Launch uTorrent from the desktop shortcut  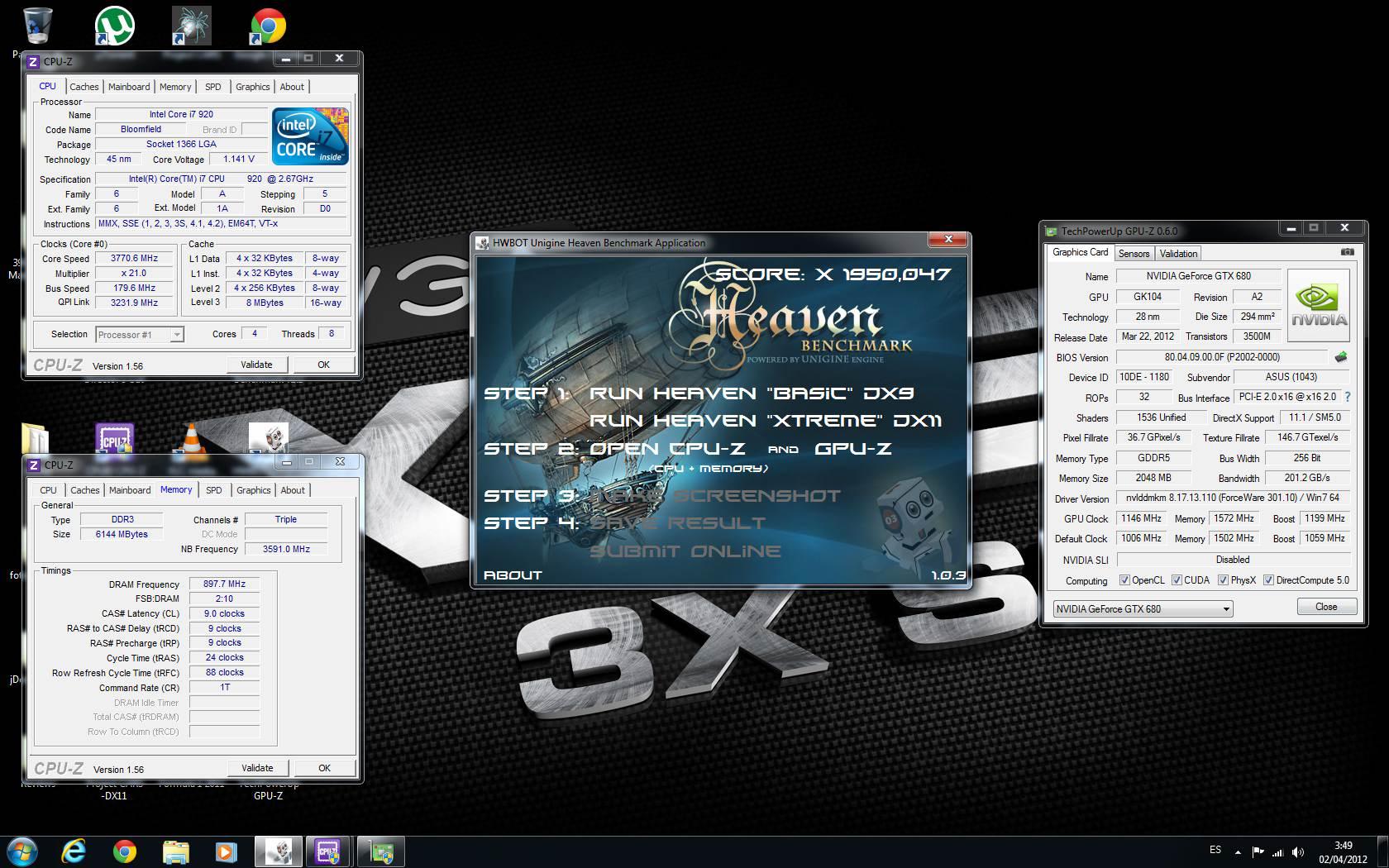pos(115,25)
